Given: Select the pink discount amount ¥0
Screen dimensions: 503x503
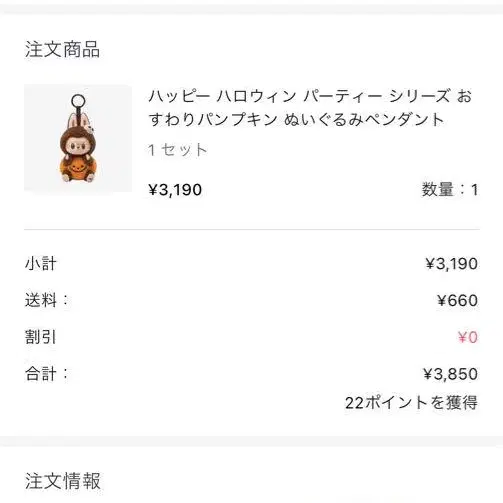Looking at the screenshot, I should [x=468, y=337].
